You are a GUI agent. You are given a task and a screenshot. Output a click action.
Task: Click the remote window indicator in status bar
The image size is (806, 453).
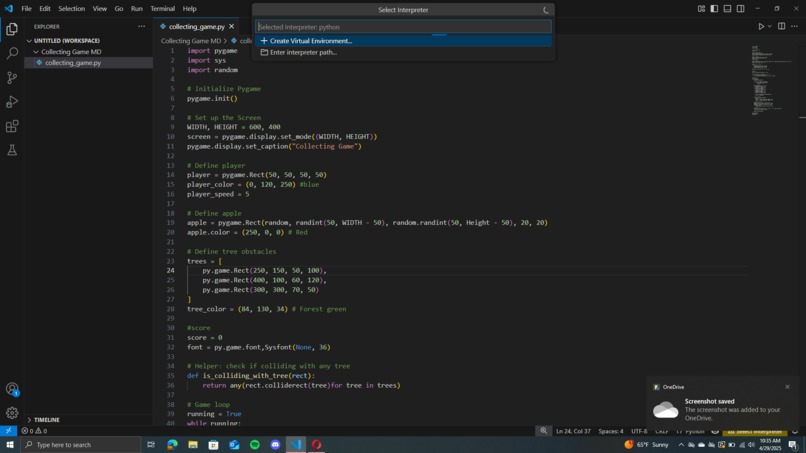tap(8, 431)
